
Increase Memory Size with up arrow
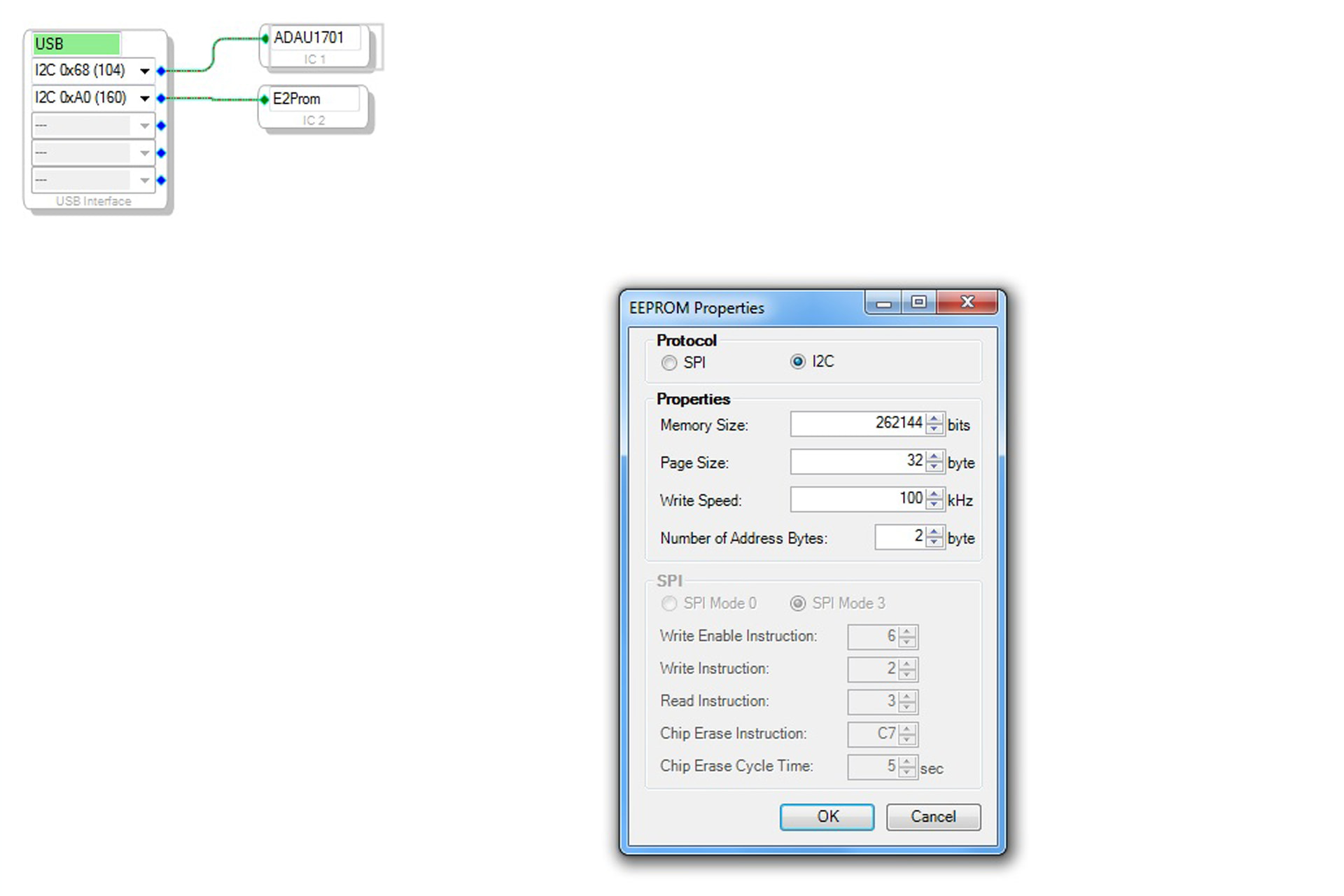[934, 419]
